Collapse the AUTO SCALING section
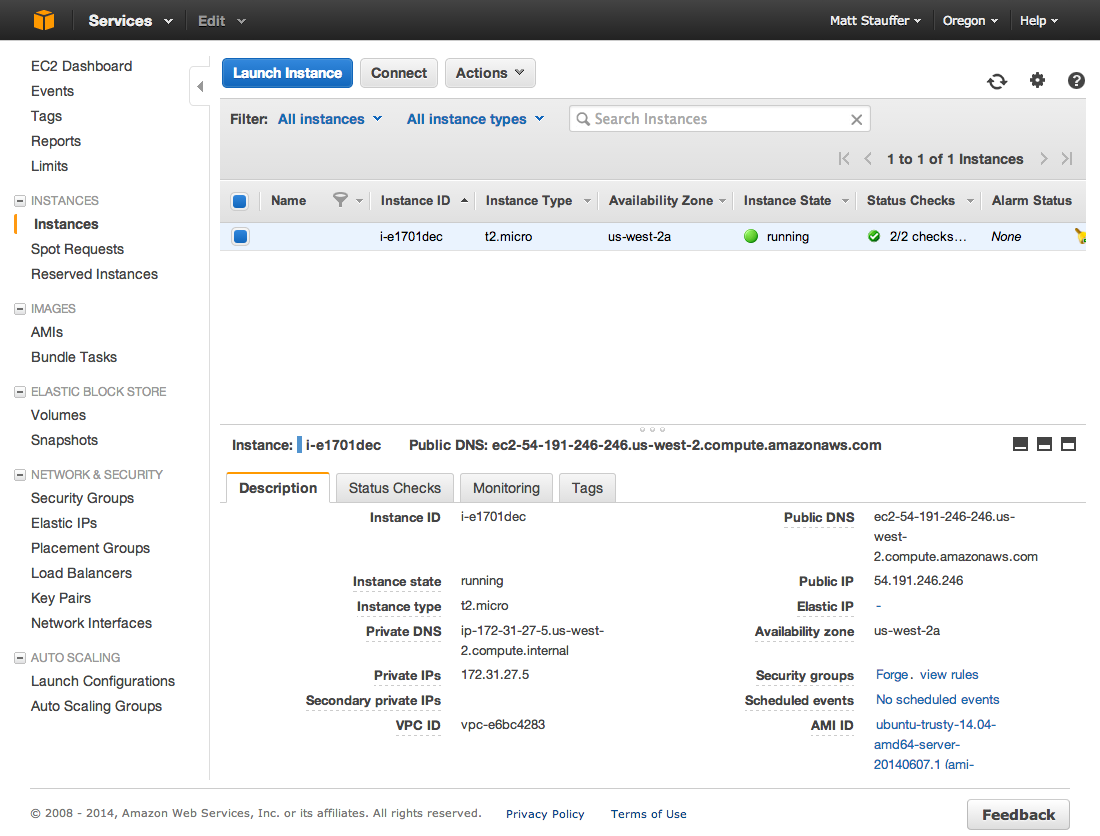 20,658
